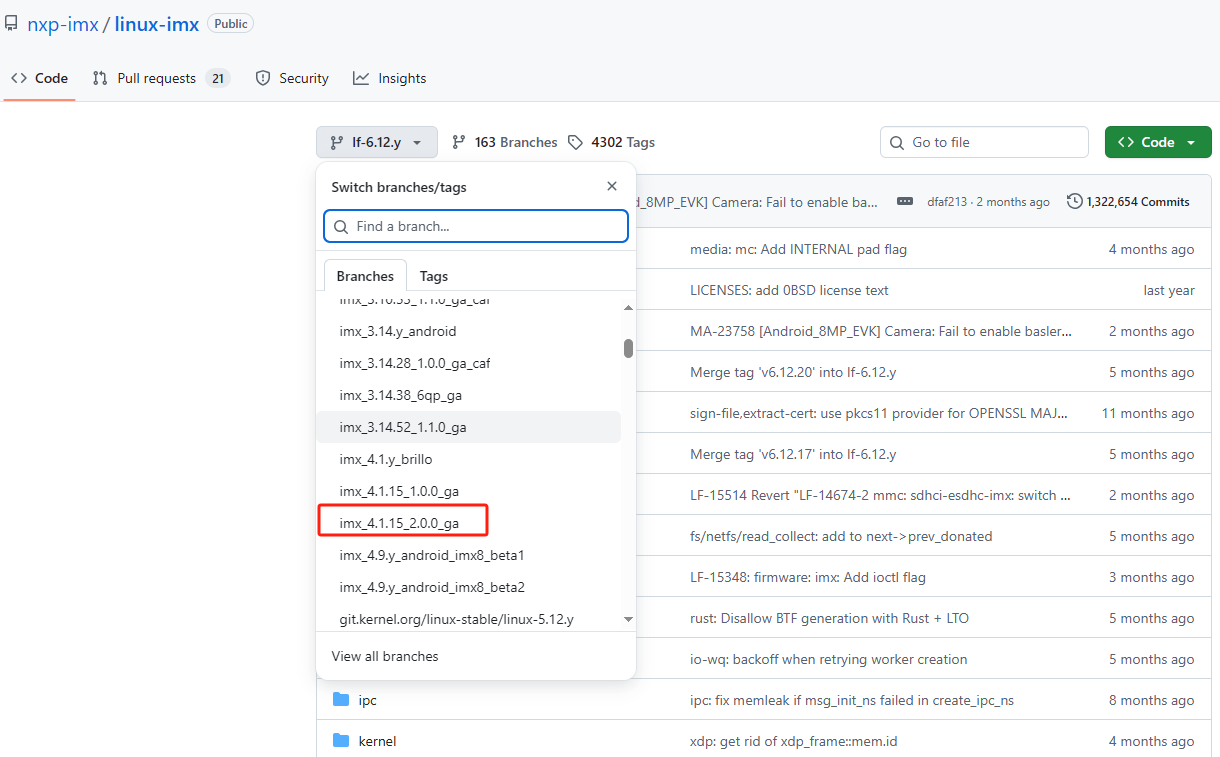Image resolution: width=1220 pixels, height=757 pixels.
Task: Click the code brackets icon in Code tab
Action: click(19, 78)
